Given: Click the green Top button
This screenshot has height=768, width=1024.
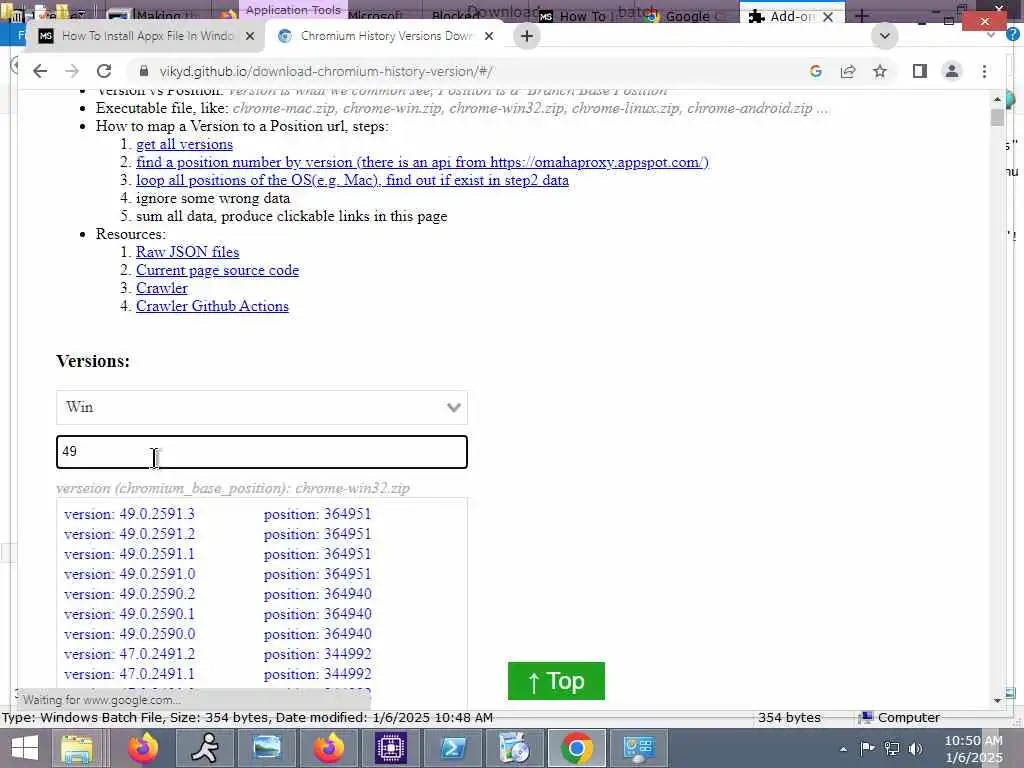Looking at the screenshot, I should point(556,681).
